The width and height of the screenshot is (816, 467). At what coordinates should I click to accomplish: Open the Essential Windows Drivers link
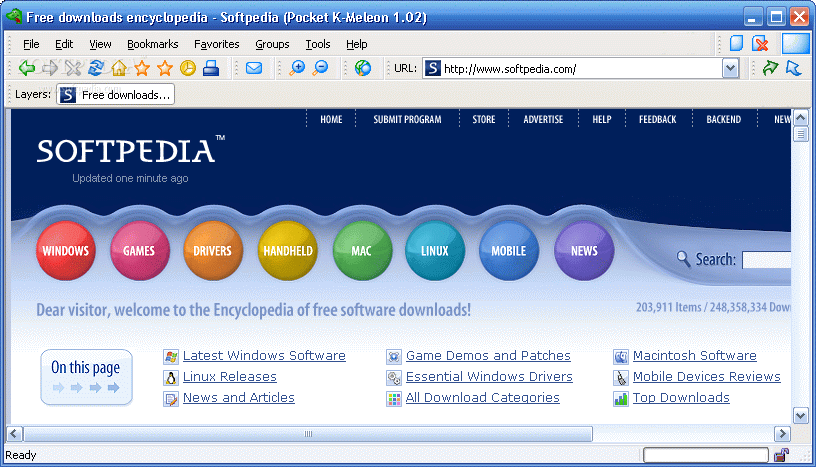[x=489, y=376]
